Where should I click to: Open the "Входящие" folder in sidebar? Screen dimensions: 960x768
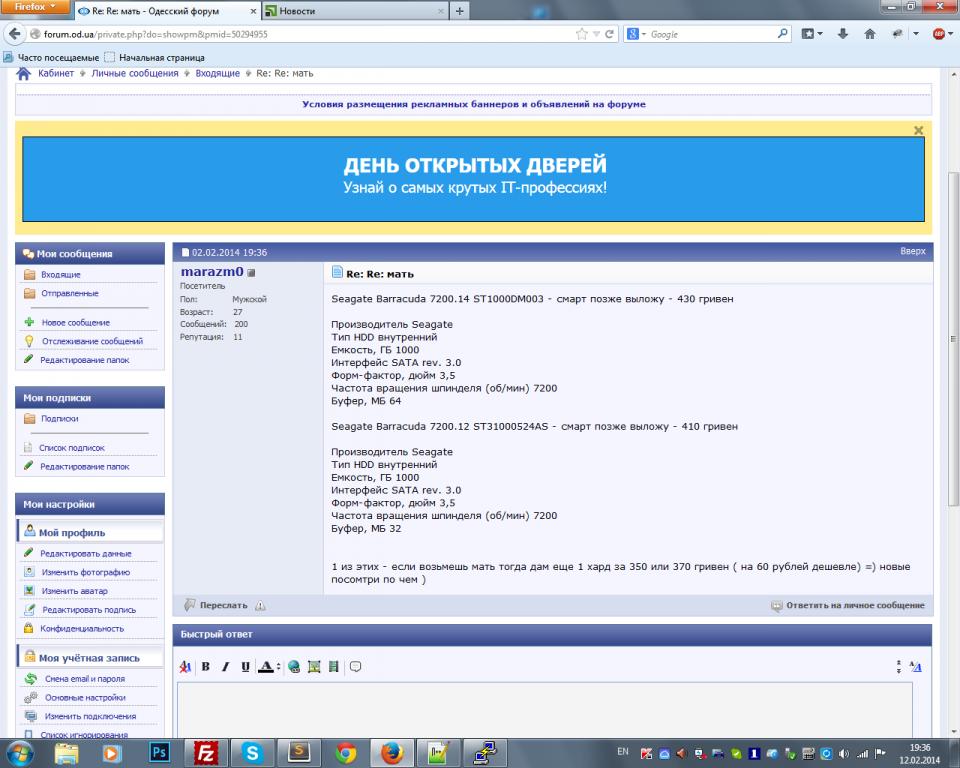[x=61, y=274]
